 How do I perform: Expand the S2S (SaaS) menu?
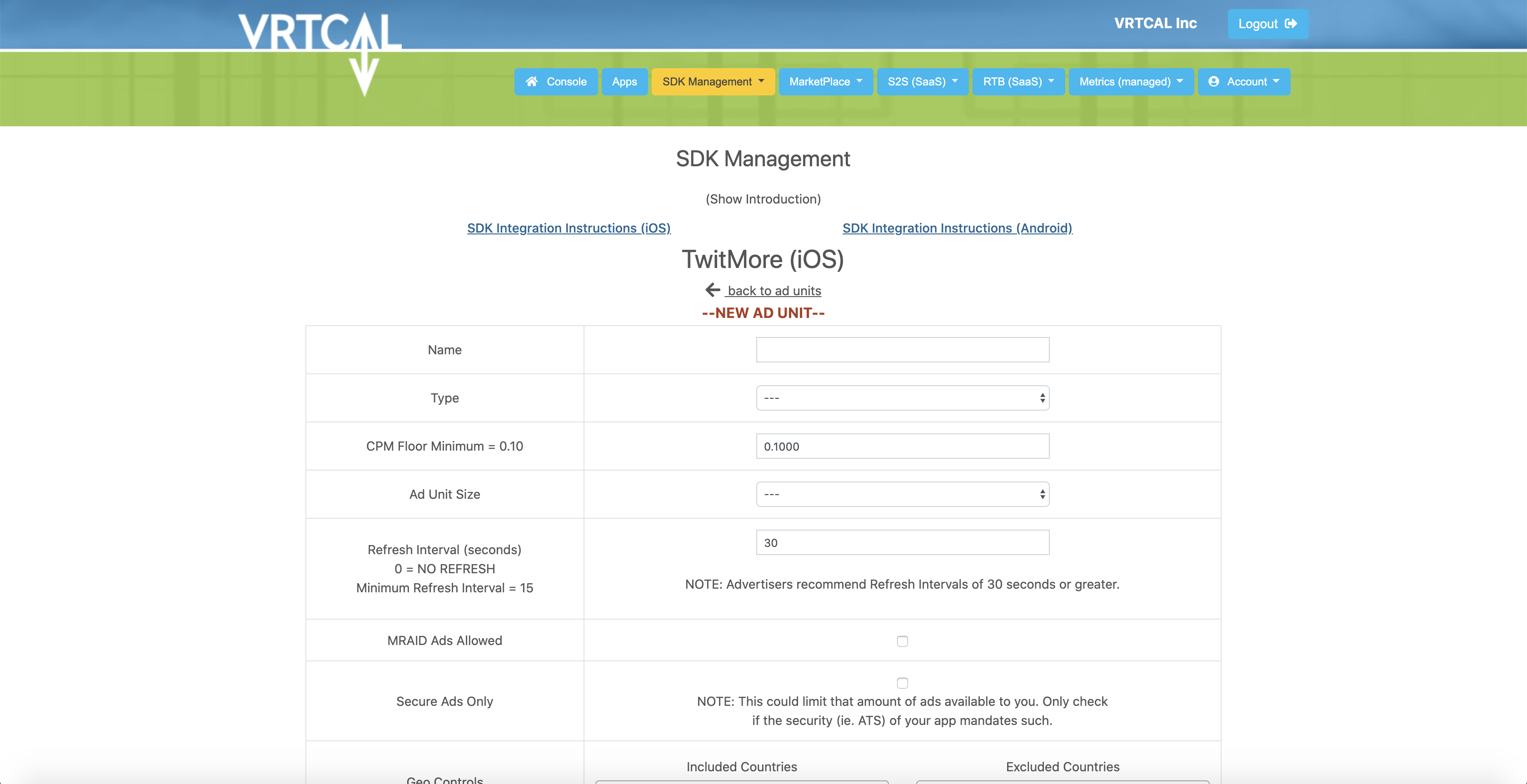coord(923,81)
